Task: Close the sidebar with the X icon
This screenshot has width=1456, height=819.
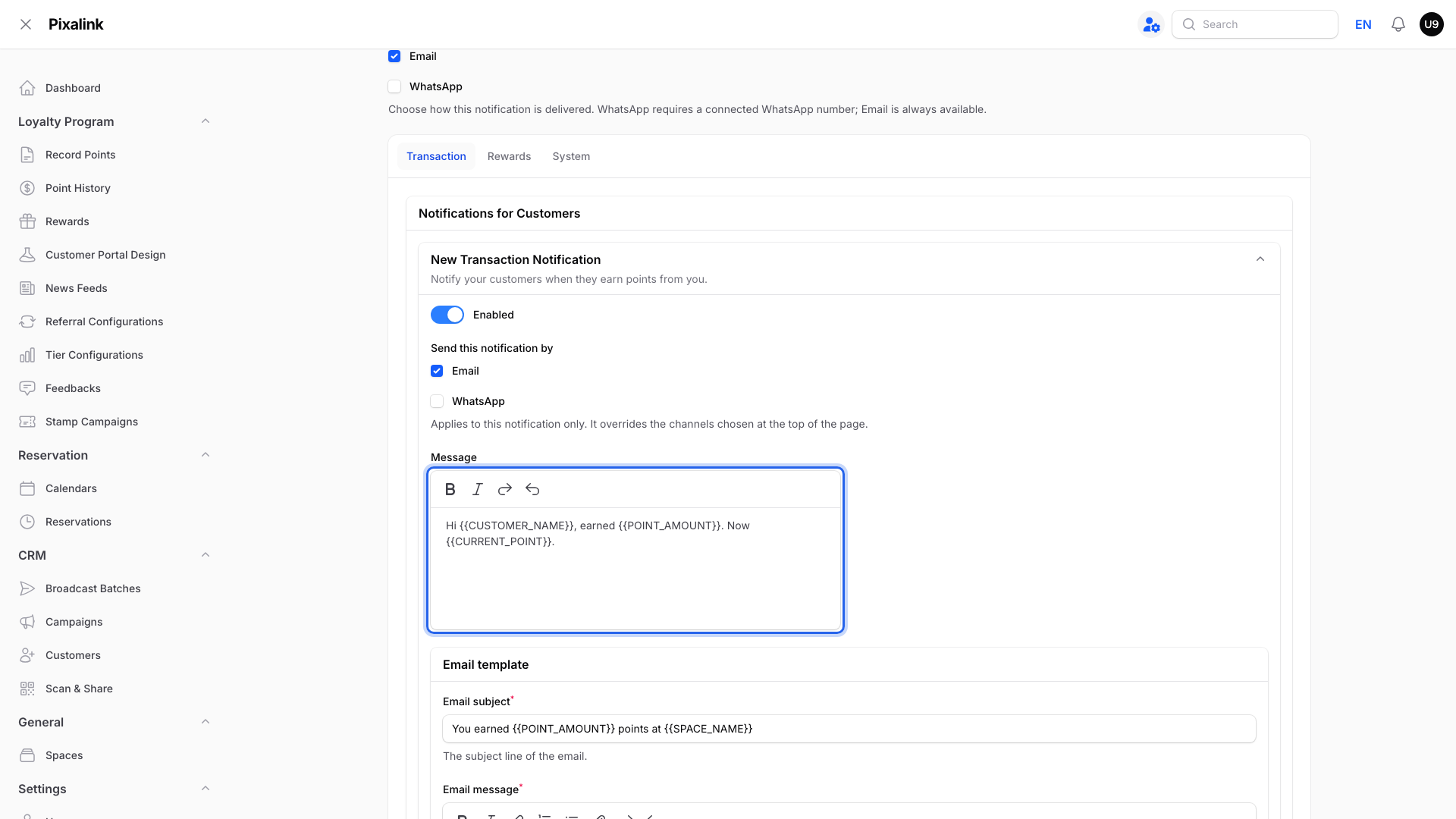Action: [26, 24]
